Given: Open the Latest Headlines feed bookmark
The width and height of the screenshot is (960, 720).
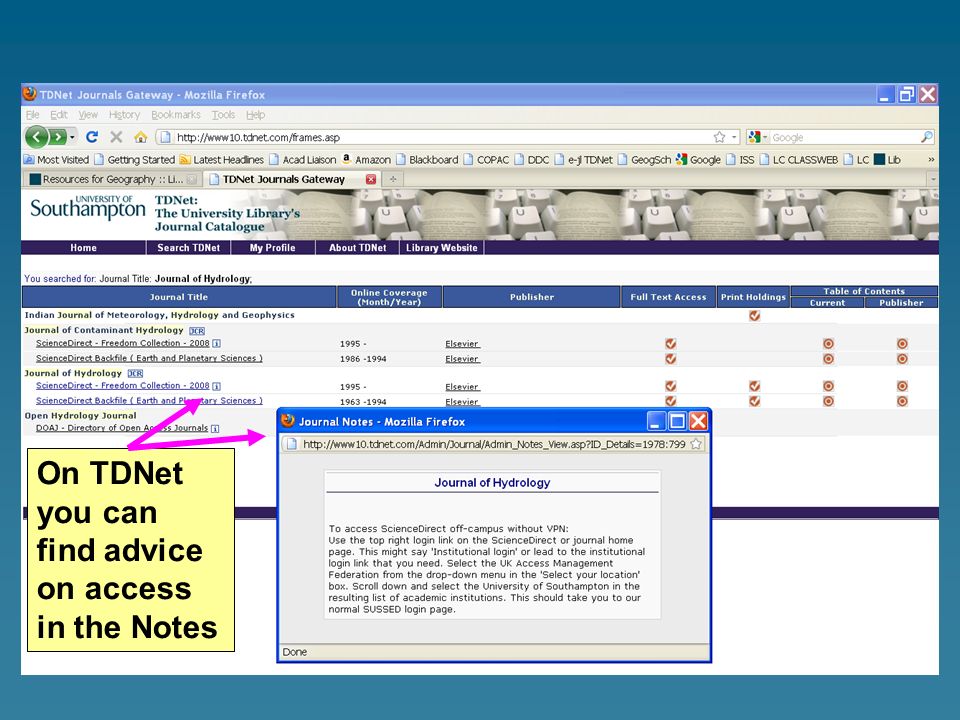Looking at the screenshot, I should tap(222, 160).
